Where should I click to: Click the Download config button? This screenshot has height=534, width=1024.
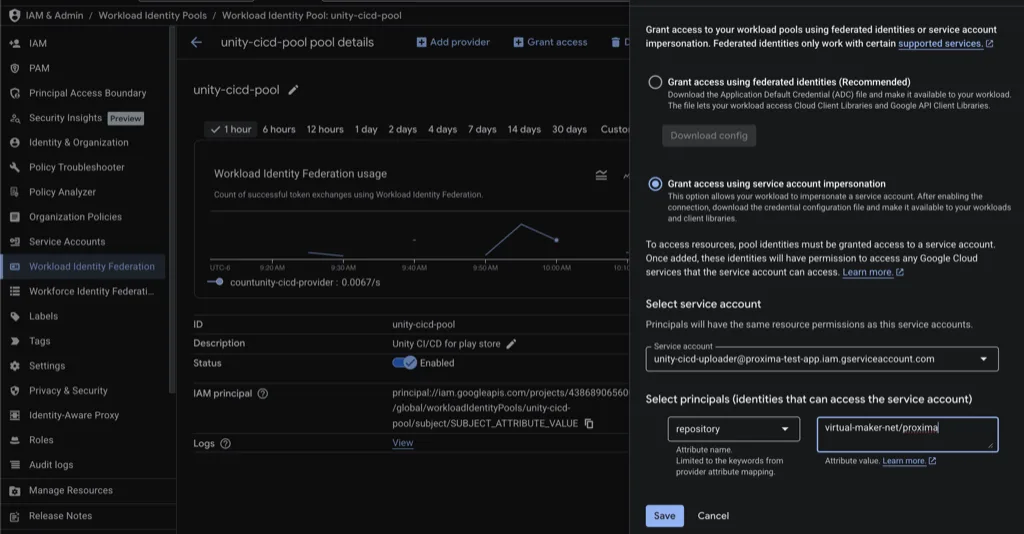[x=709, y=136]
